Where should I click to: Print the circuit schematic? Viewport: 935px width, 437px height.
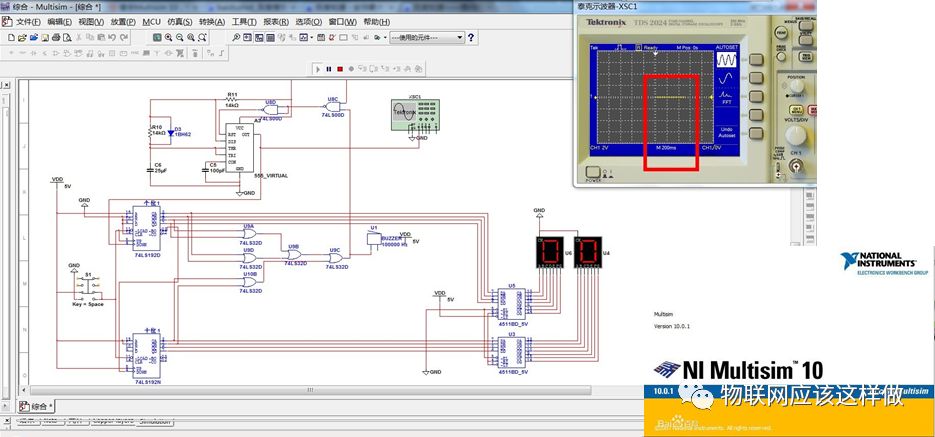(x=56, y=37)
